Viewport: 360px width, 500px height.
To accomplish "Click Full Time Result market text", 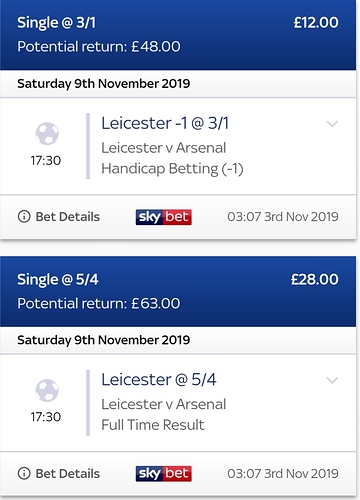I will [153, 425].
